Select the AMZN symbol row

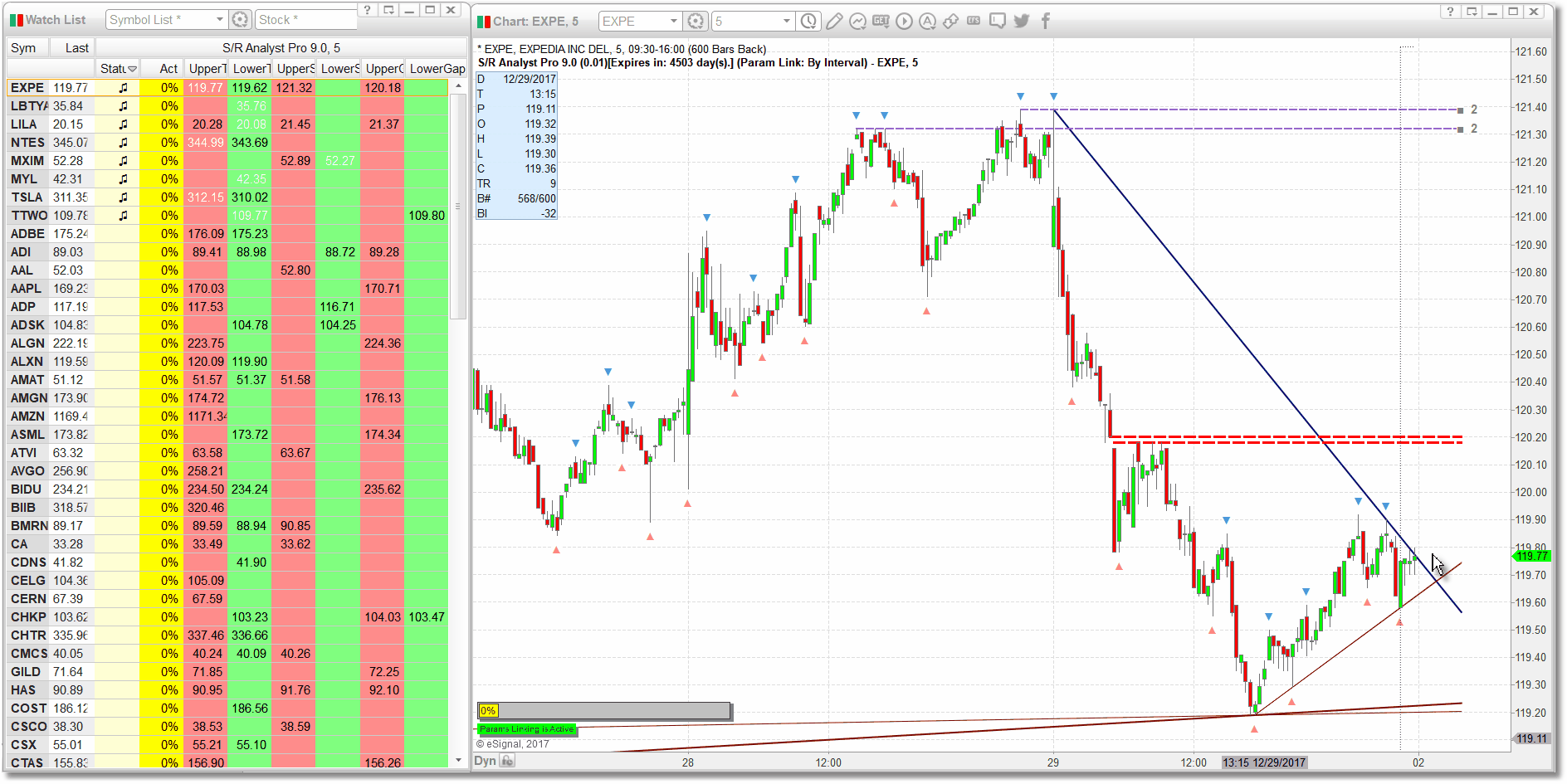227,416
